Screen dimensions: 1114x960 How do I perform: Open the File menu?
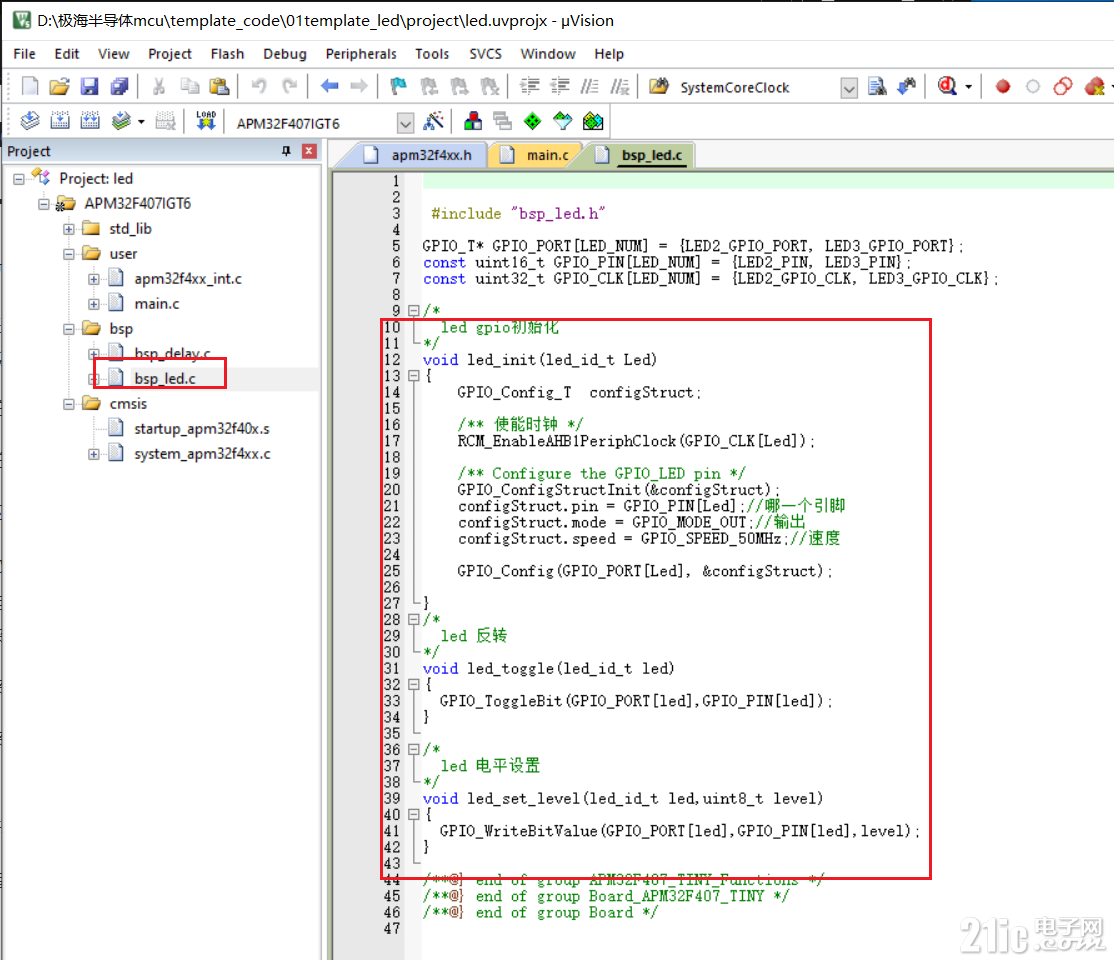click(x=24, y=54)
